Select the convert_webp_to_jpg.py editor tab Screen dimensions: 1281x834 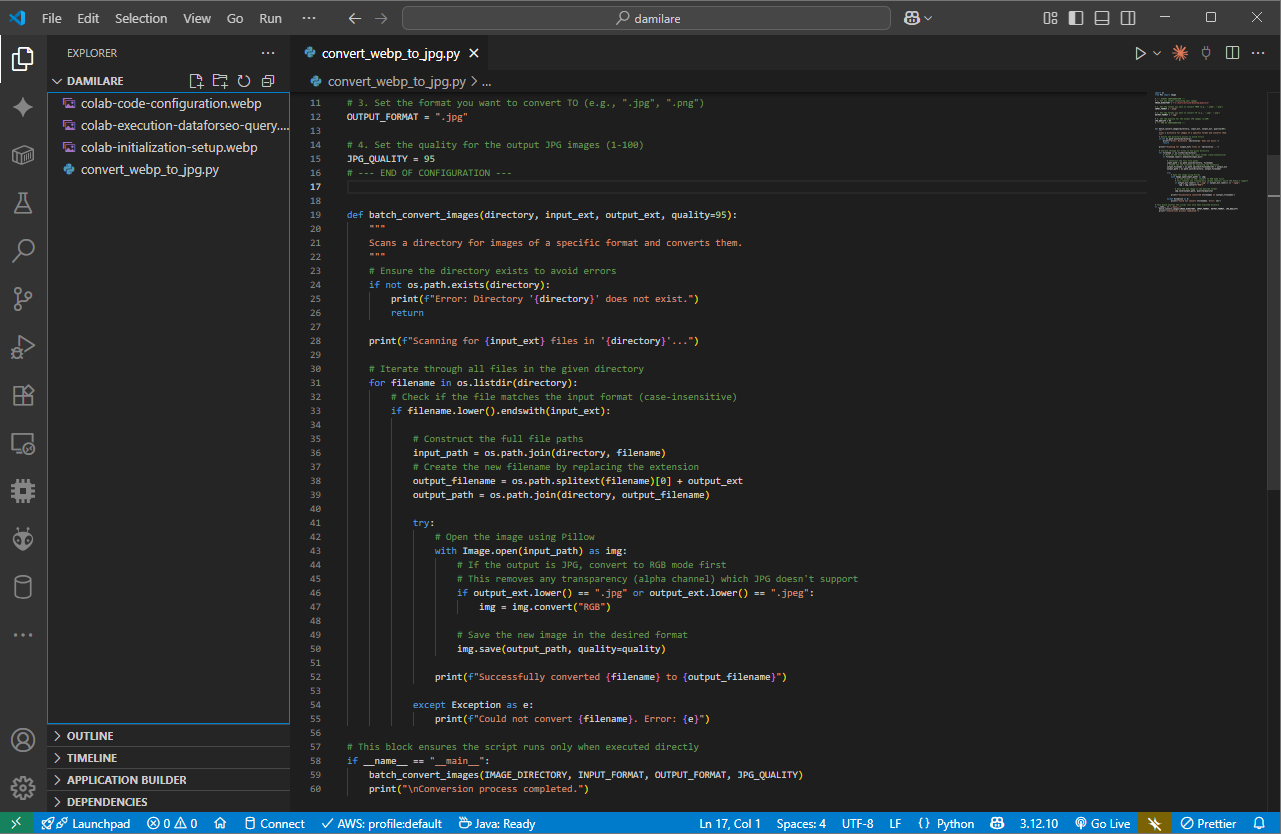click(x=390, y=54)
